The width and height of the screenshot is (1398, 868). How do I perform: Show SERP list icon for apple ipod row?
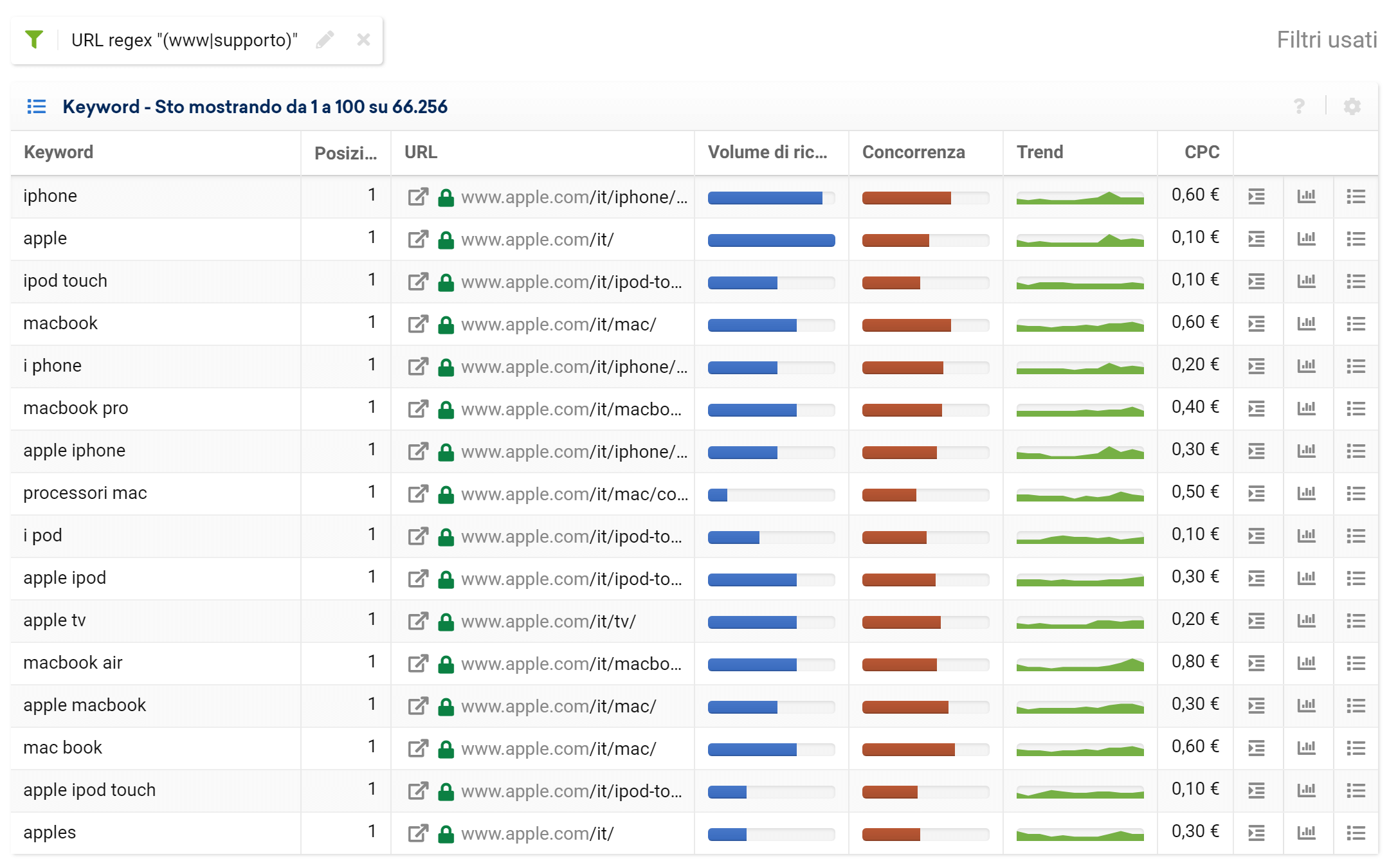pos(1257,579)
